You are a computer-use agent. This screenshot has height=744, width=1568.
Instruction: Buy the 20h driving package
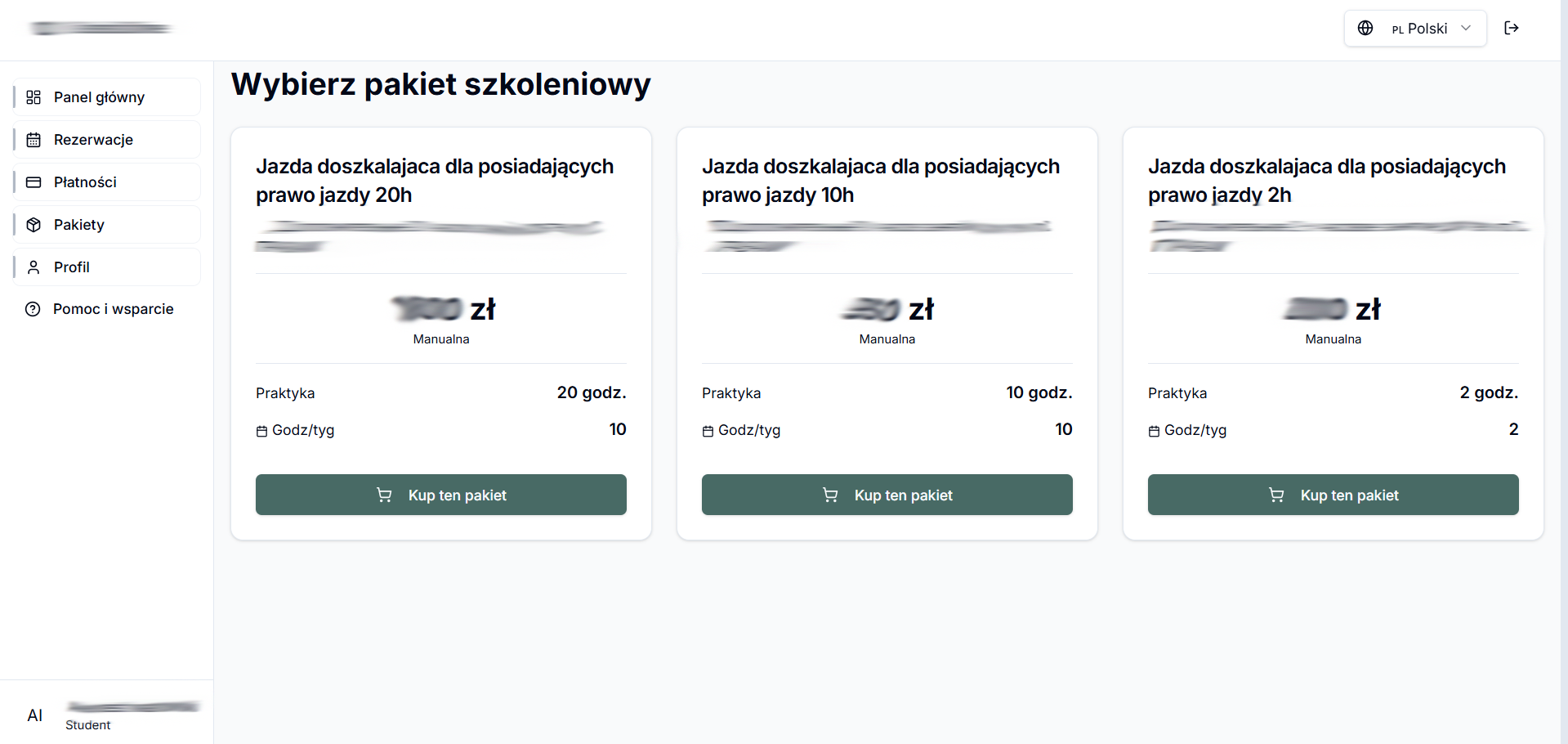[440, 495]
